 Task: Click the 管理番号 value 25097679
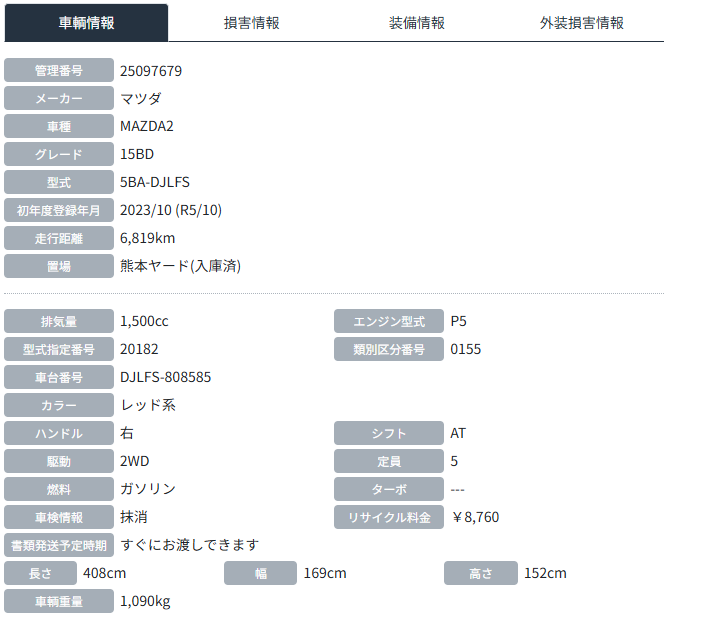coord(151,71)
